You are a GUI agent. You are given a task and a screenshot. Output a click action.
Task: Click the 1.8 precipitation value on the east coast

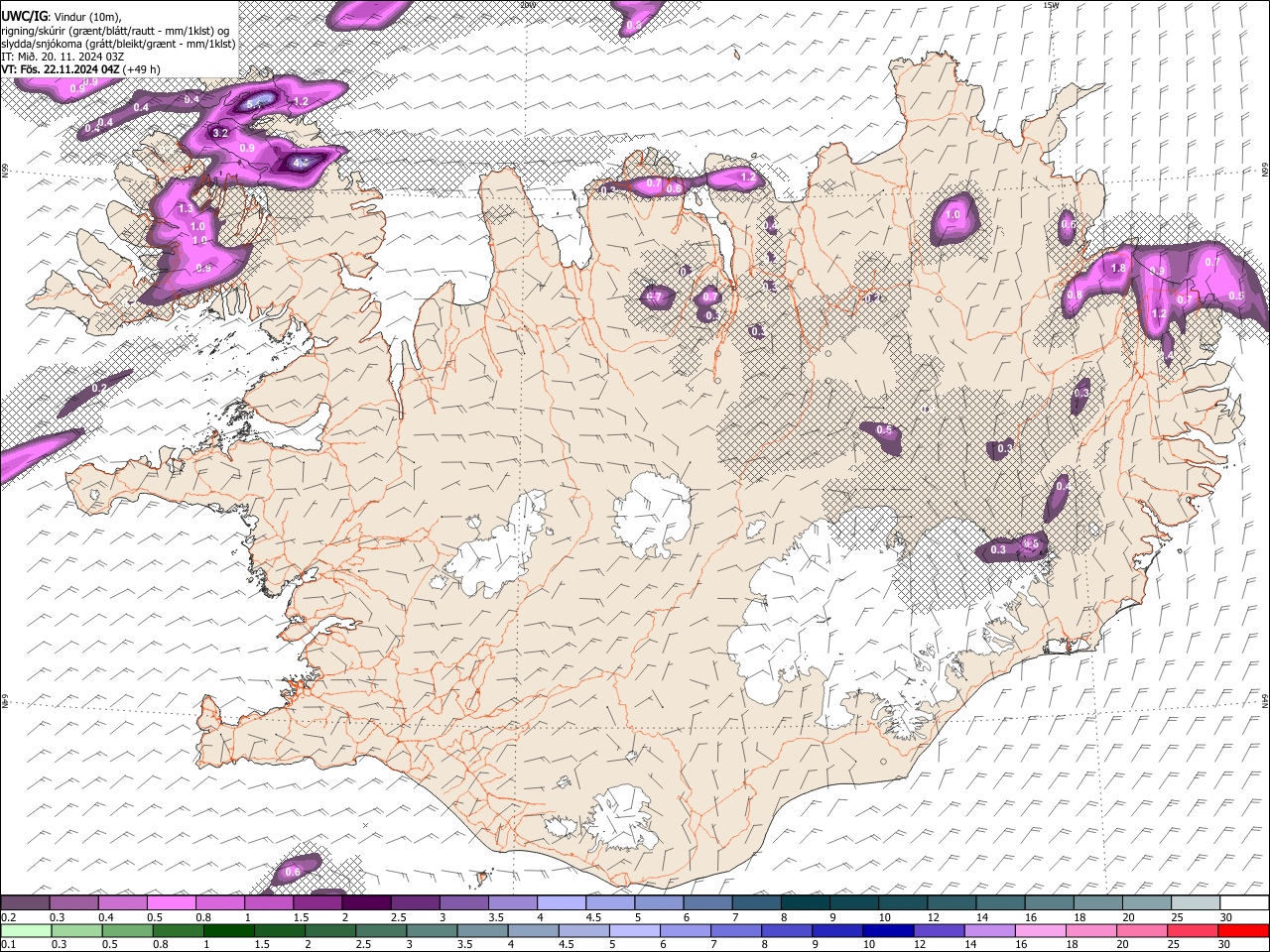point(1118,269)
